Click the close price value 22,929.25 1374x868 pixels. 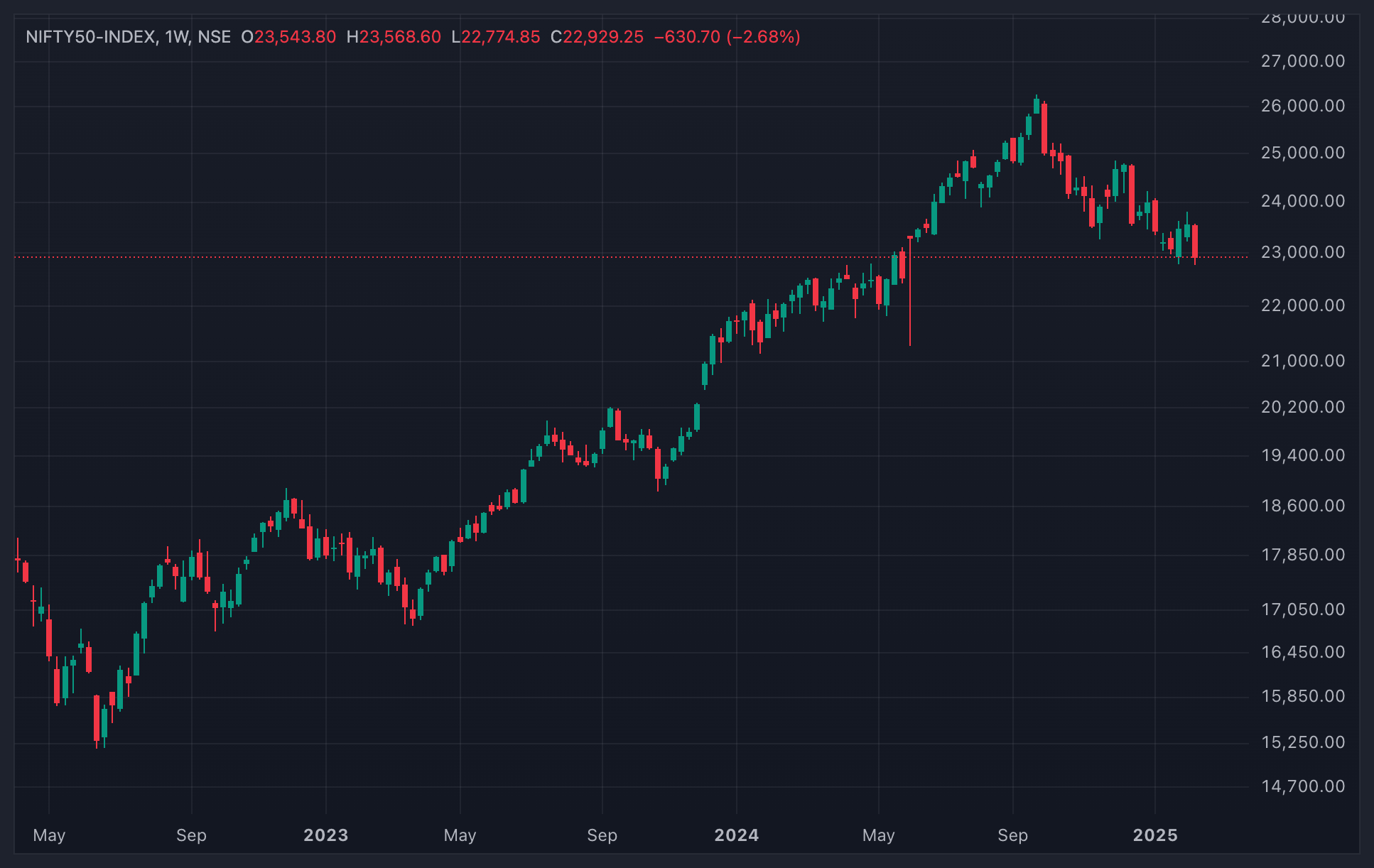click(x=603, y=37)
